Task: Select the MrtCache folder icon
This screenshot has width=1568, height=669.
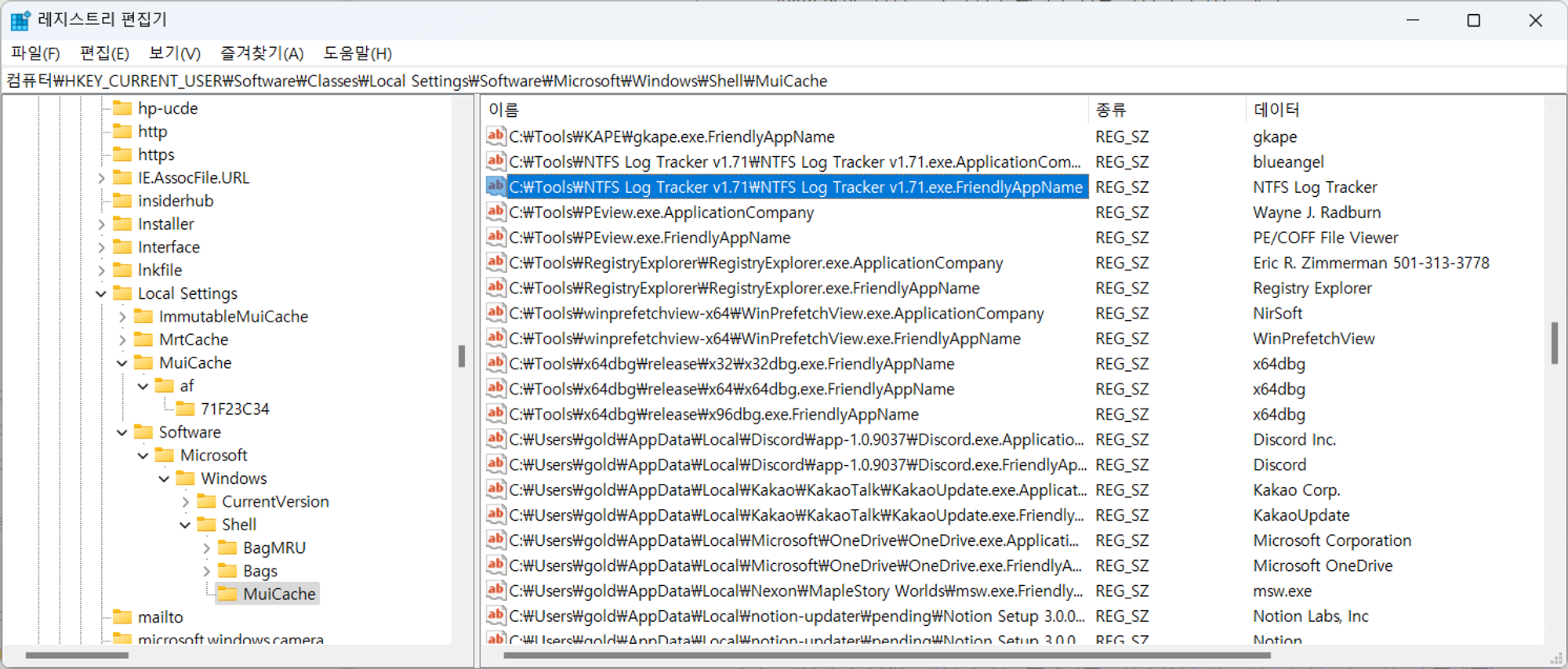Action: click(143, 340)
